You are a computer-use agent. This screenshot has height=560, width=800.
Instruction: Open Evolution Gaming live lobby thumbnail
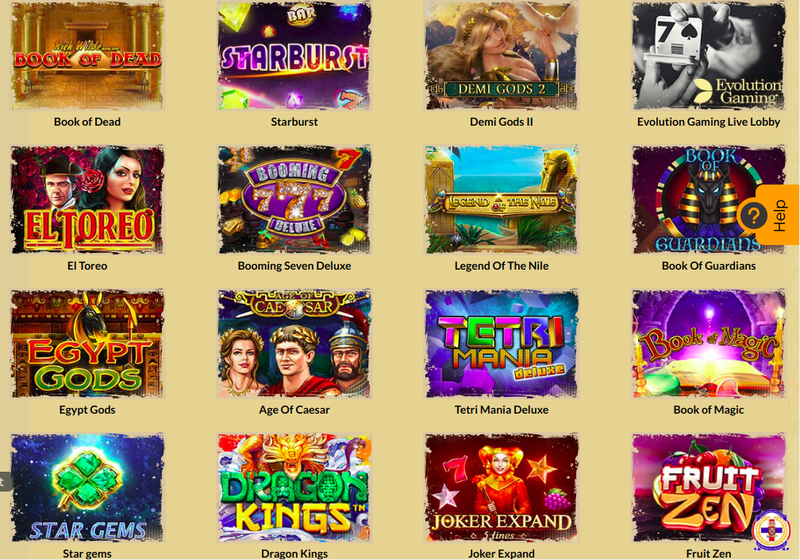pyautogui.click(x=709, y=56)
